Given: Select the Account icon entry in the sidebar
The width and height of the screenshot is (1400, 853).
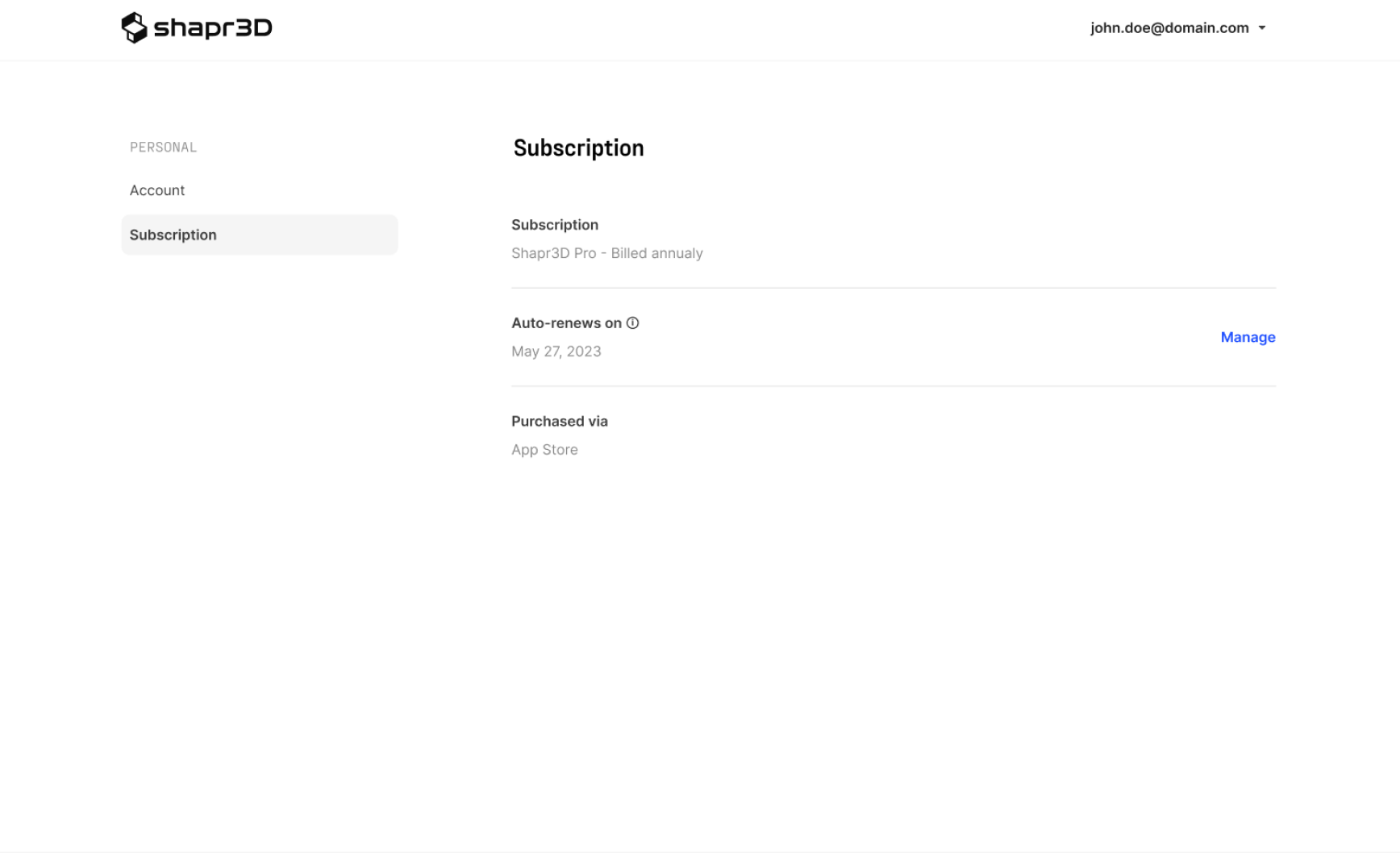Looking at the screenshot, I should (157, 189).
